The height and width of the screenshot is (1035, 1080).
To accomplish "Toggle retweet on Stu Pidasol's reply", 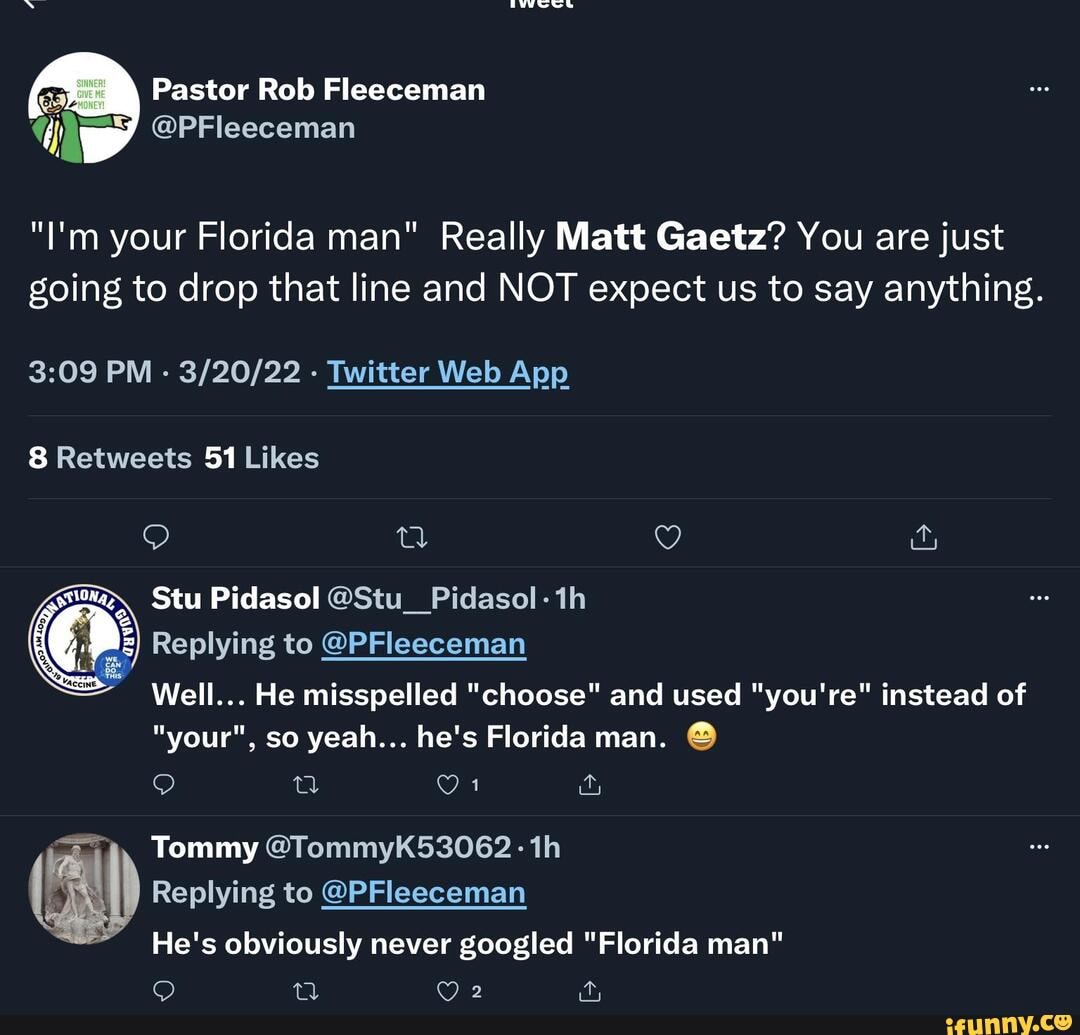I will [x=305, y=784].
